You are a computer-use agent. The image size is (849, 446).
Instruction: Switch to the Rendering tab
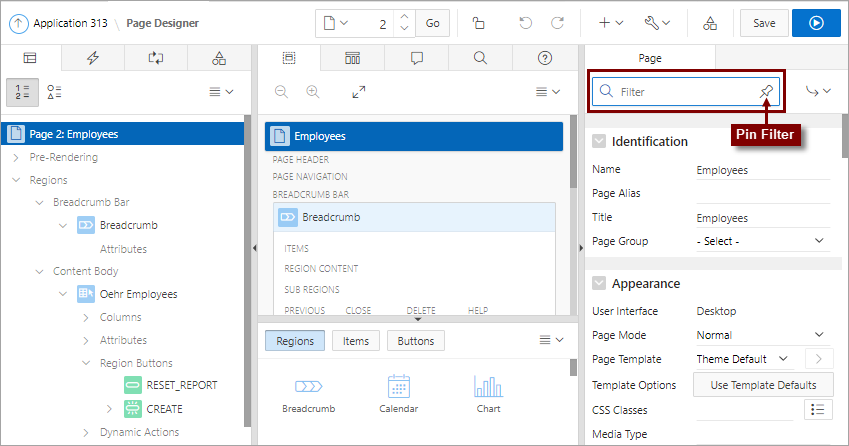[x=30, y=58]
